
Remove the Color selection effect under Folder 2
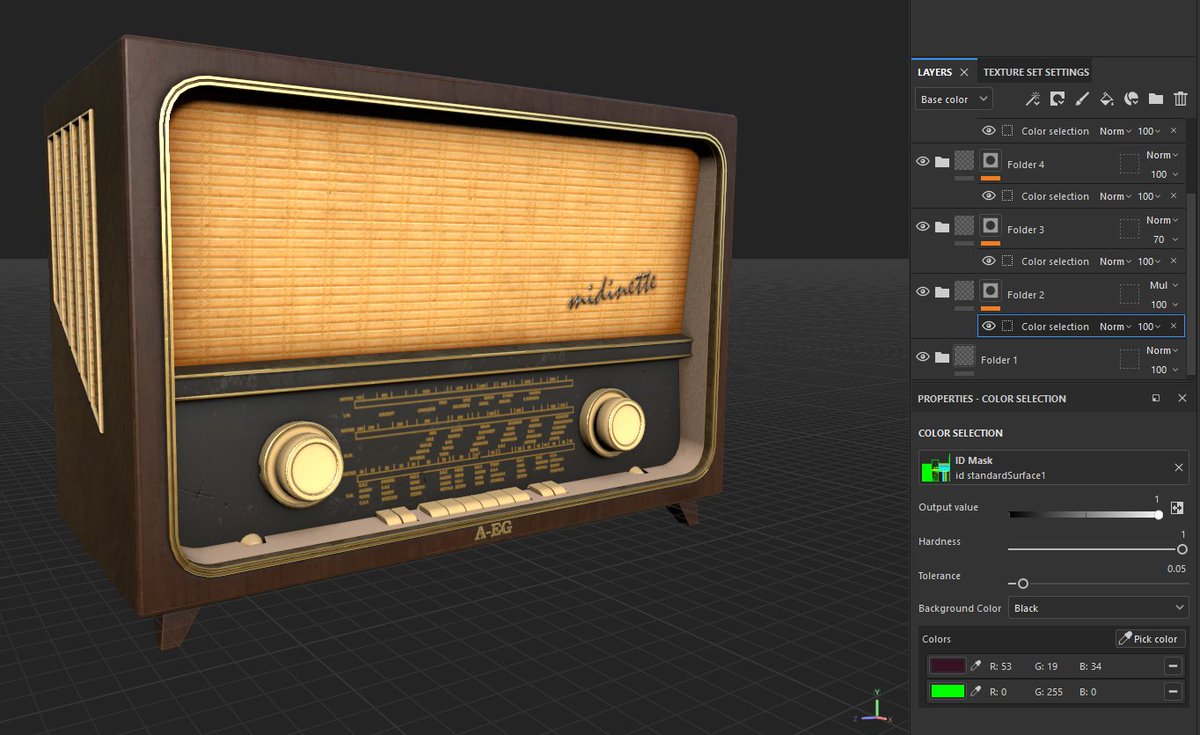tap(1174, 327)
